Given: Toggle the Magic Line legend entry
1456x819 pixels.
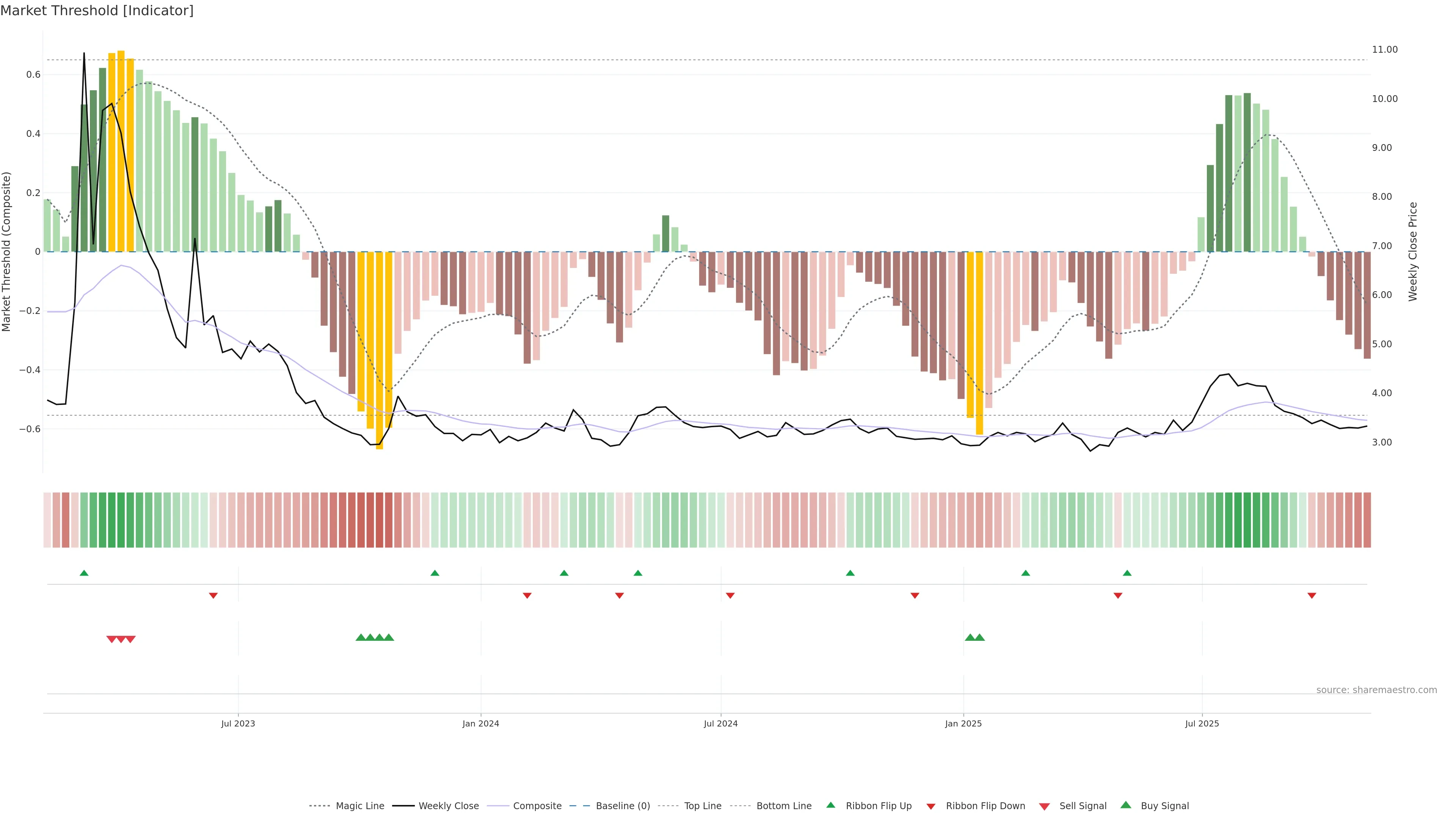Looking at the screenshot, I should (x=359, y=806).
